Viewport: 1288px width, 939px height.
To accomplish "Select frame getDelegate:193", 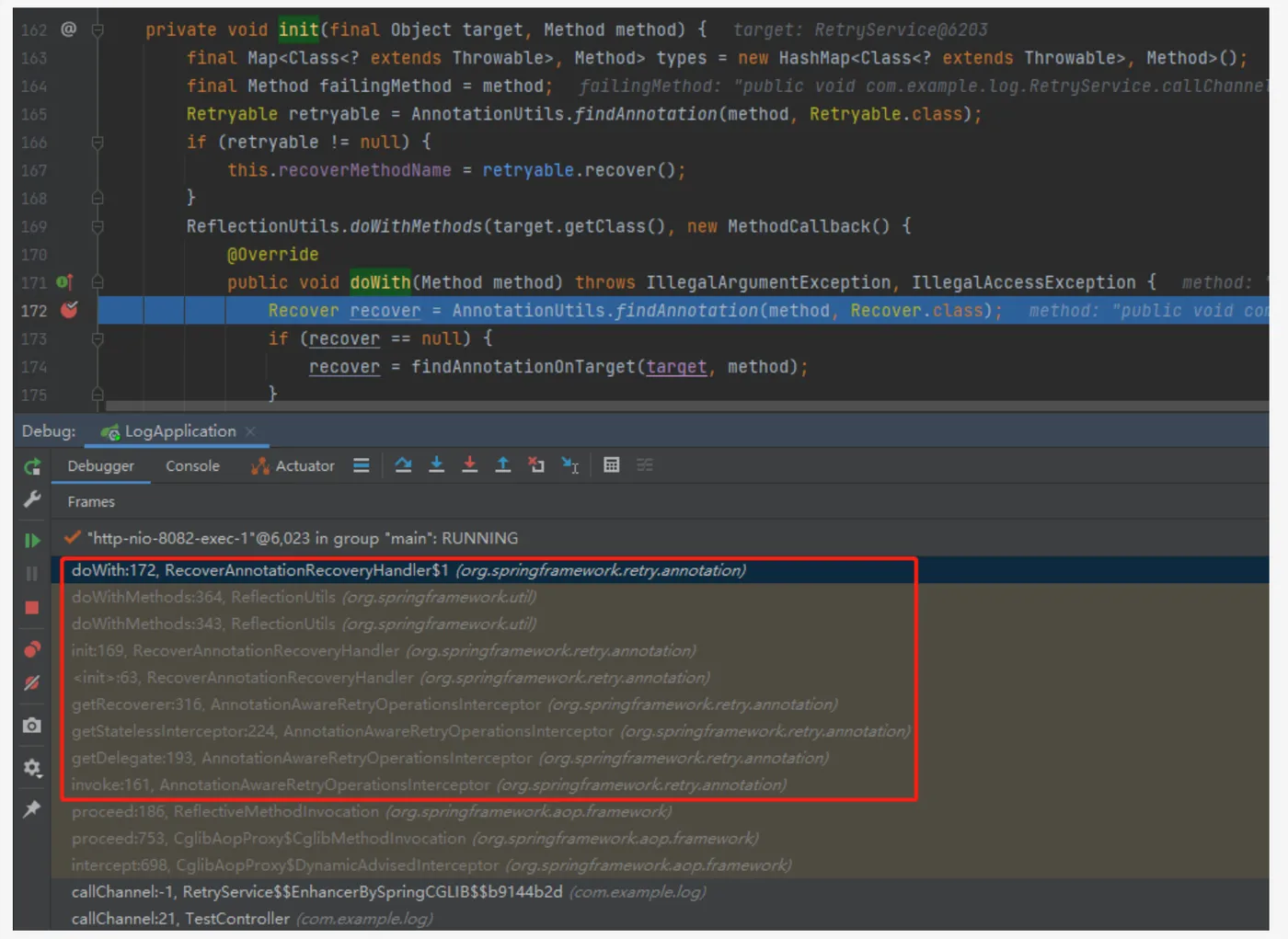I will pos(660,758).
